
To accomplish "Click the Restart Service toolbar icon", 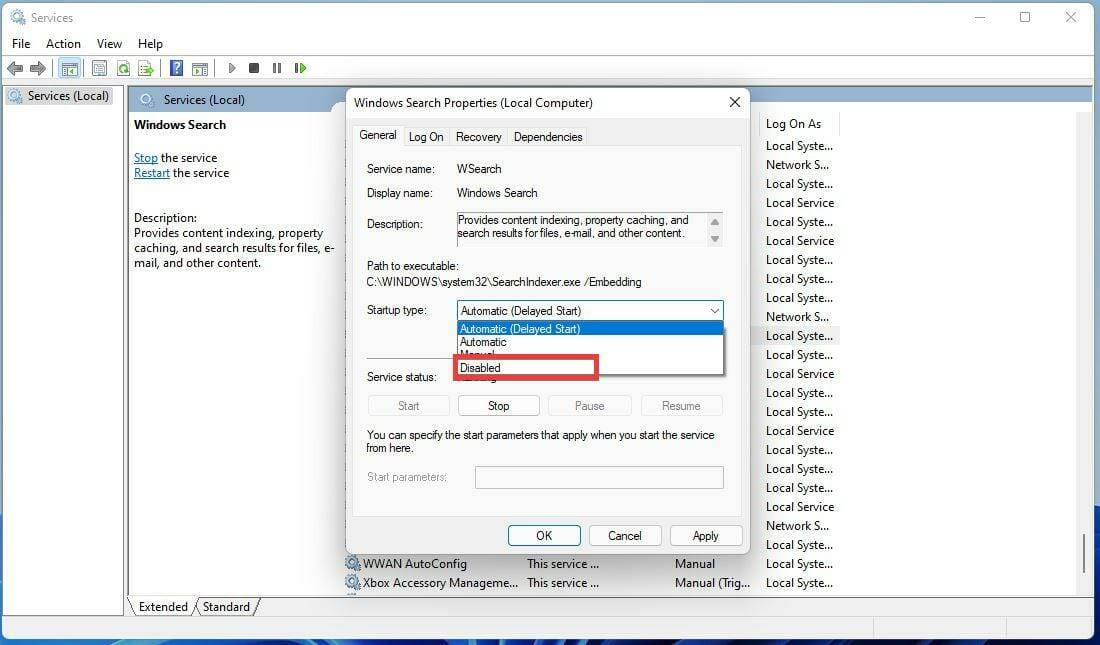I will 301,68.
